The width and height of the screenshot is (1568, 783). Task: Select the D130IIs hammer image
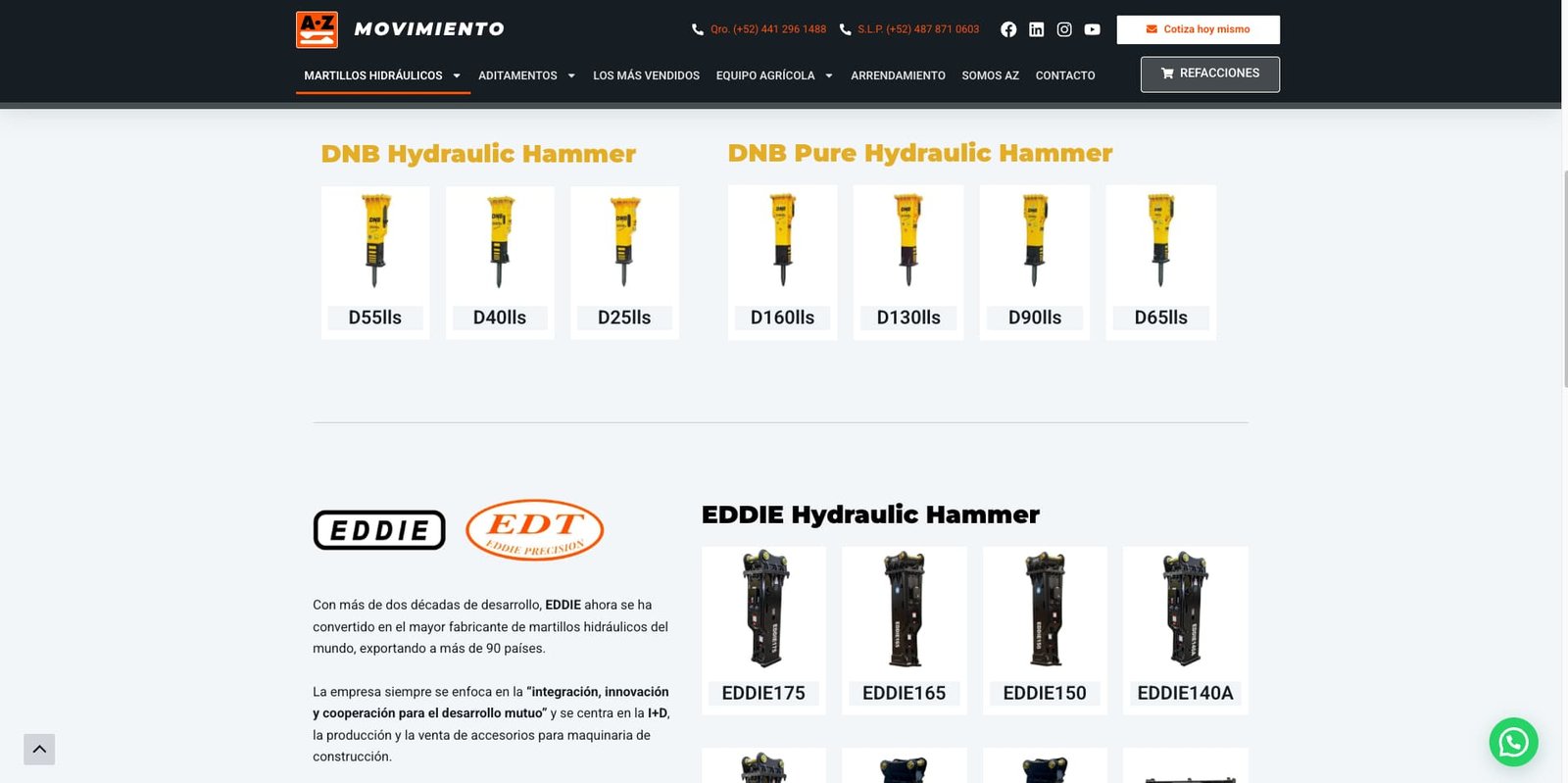(908, 240)
